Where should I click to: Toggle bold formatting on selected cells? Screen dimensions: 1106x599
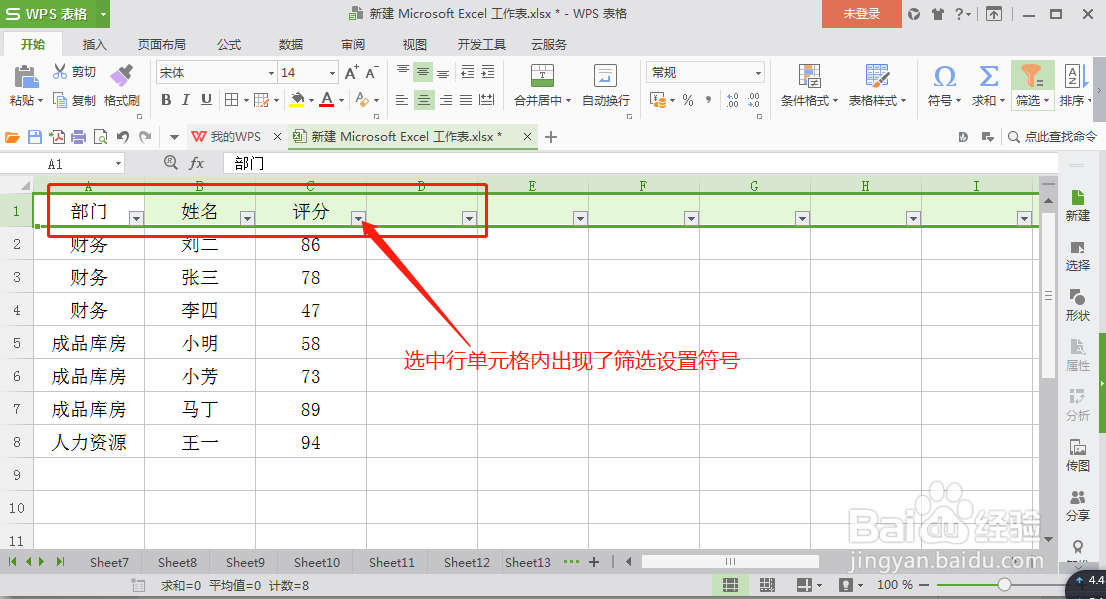point(166,100)
